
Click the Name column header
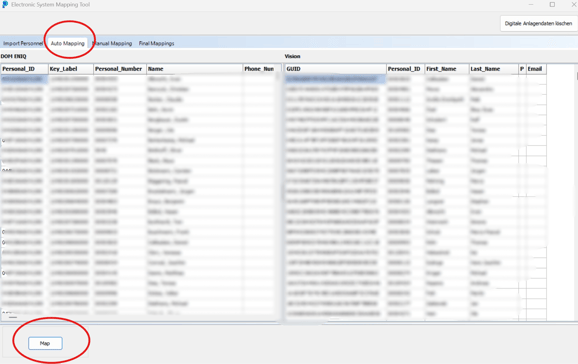point(194,69)
